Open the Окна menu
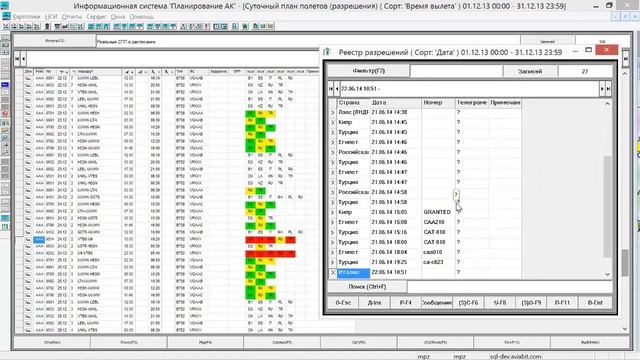This screenshot has height=360, width=640. point(118,17)
